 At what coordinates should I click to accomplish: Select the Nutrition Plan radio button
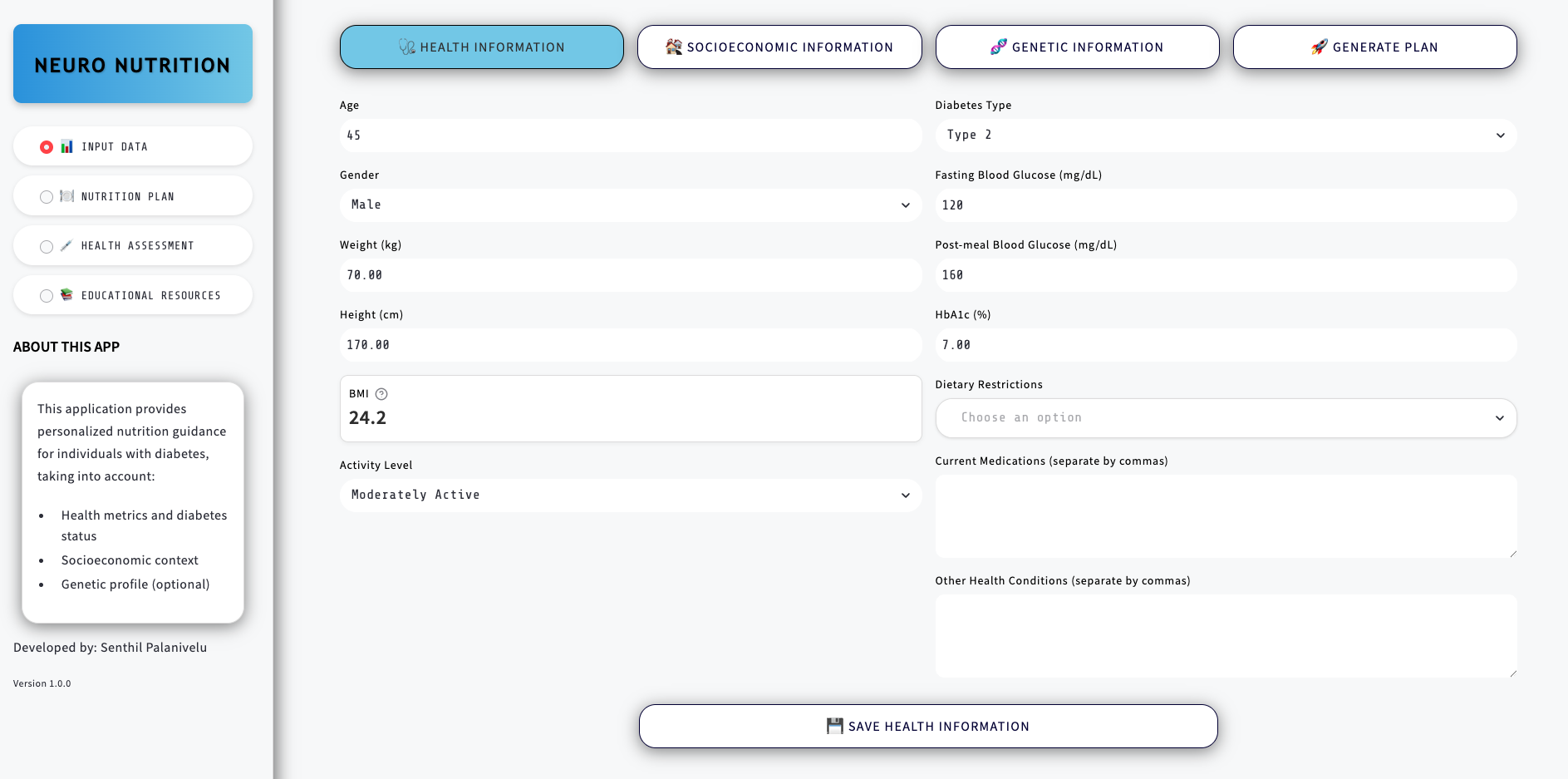pyautogui.click(x=47, y=197)
